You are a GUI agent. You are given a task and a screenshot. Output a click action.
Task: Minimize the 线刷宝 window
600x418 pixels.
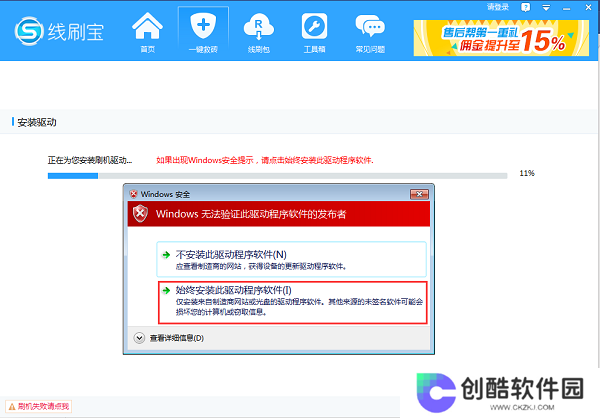point(567,8)
